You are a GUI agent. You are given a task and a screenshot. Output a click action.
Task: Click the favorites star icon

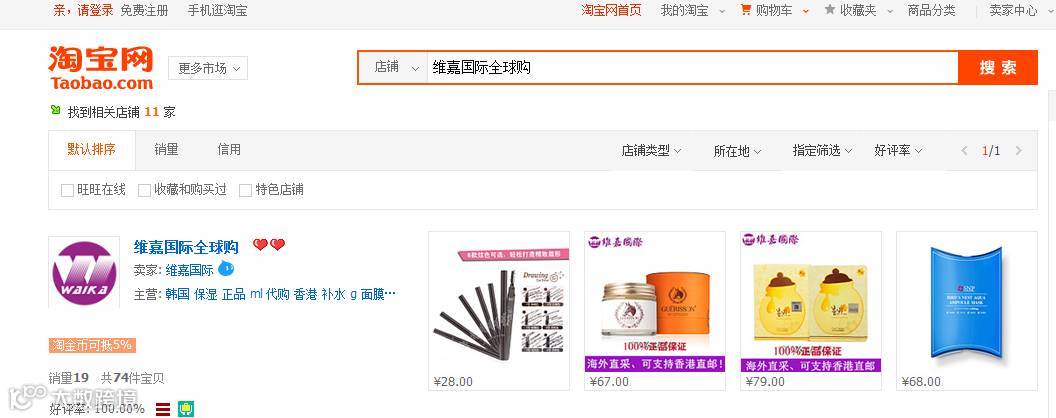click(830, 10)
